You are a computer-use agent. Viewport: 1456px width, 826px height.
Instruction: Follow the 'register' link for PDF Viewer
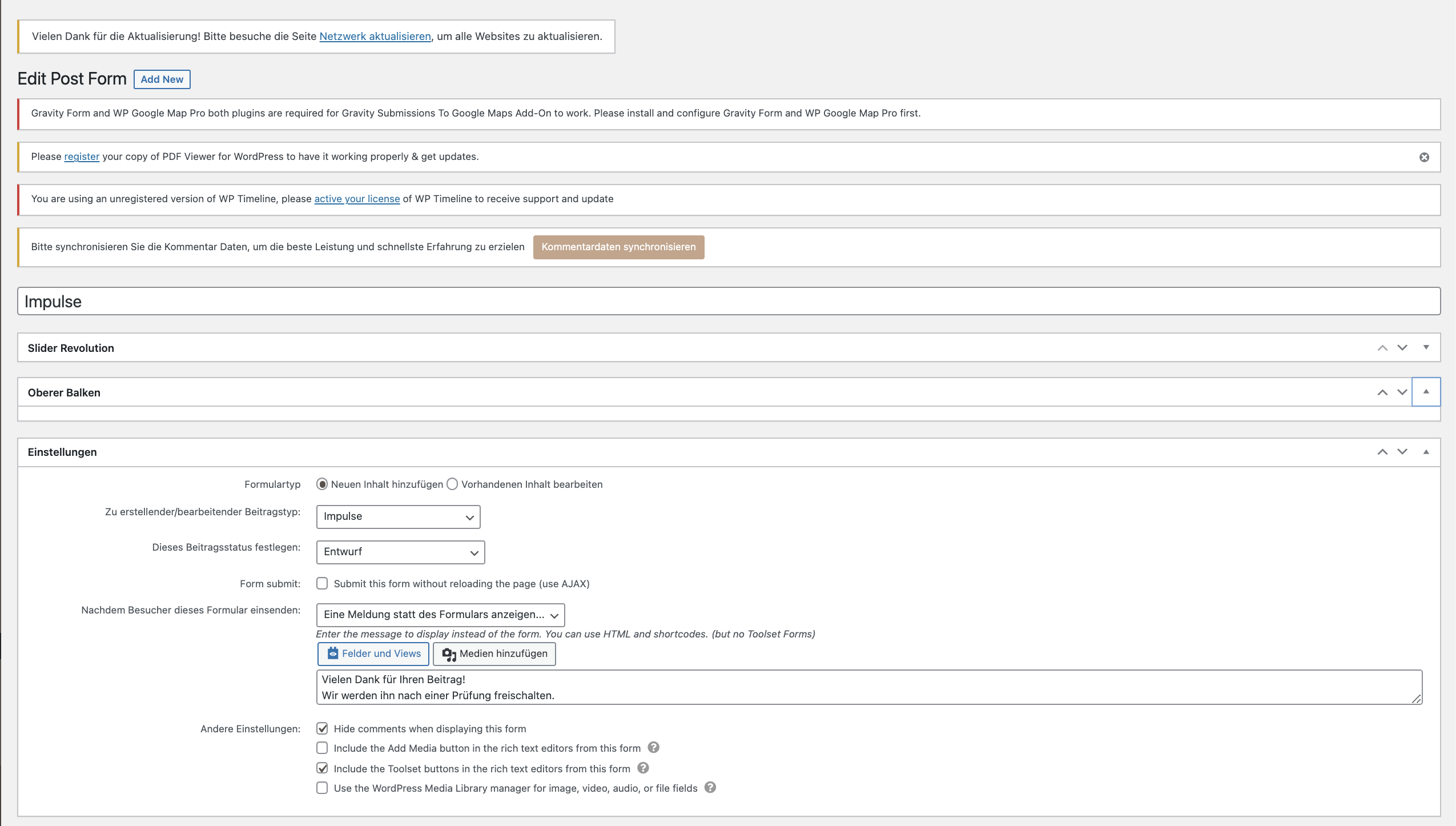coord(82,157)
